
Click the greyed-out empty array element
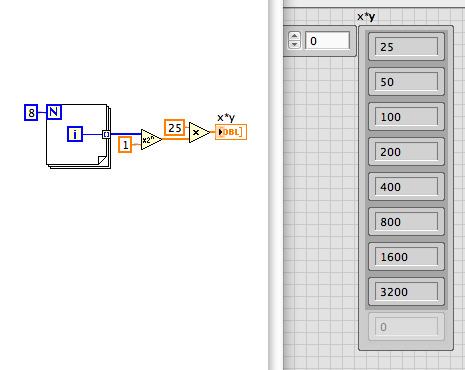click(406, 327)
